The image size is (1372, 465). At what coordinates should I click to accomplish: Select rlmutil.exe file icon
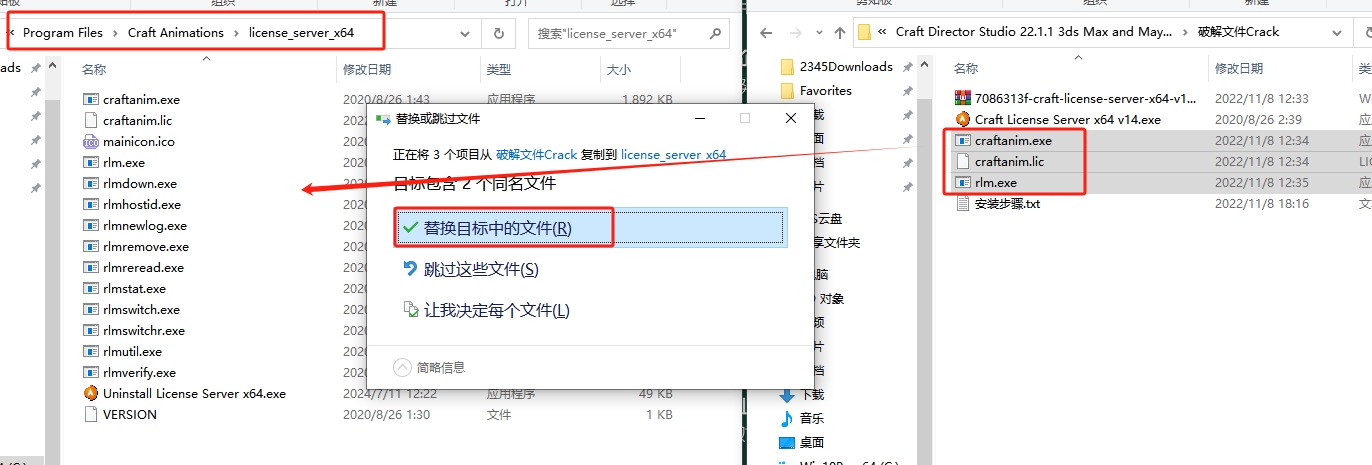coord(91,351)
